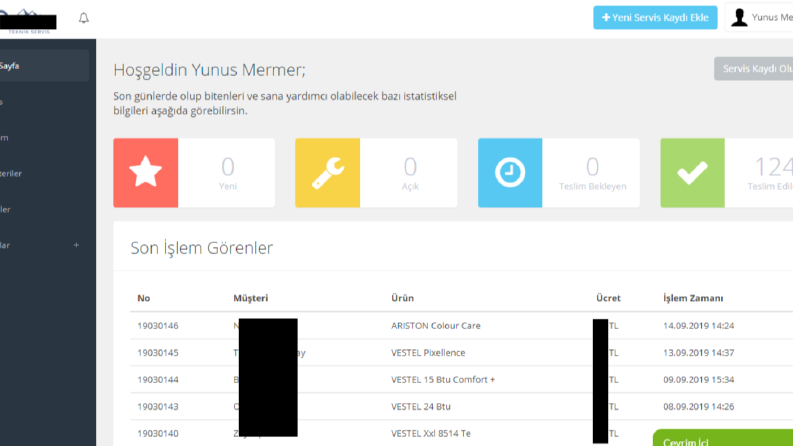793x446 pixels.
Task: Click VESTEL Pixellence product cell
Action: coord(428,352)
